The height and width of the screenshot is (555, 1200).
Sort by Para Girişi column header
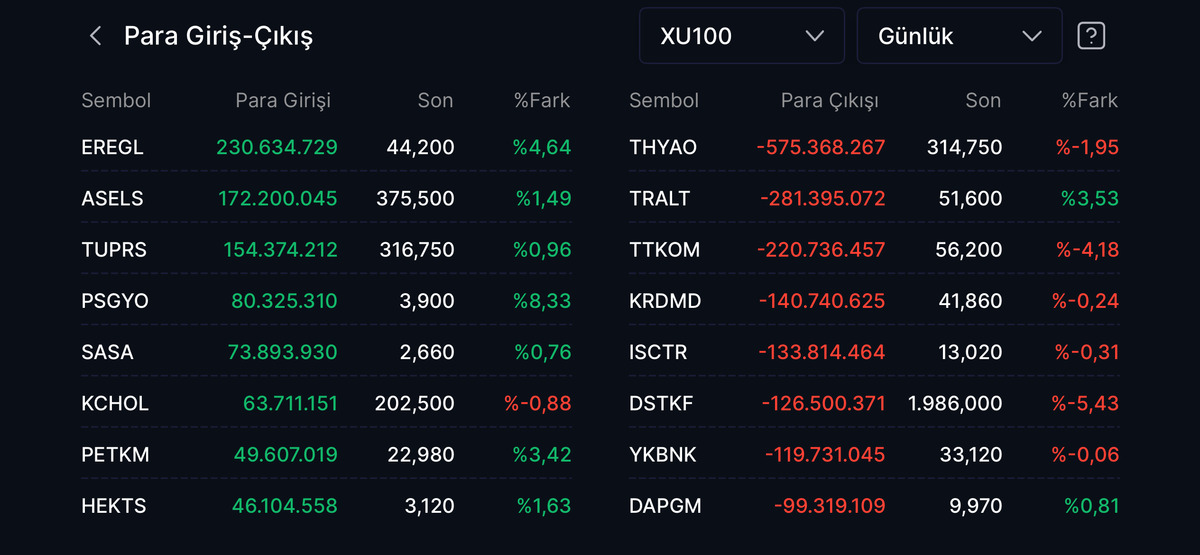pyautogui.click(x=283, y=100)
